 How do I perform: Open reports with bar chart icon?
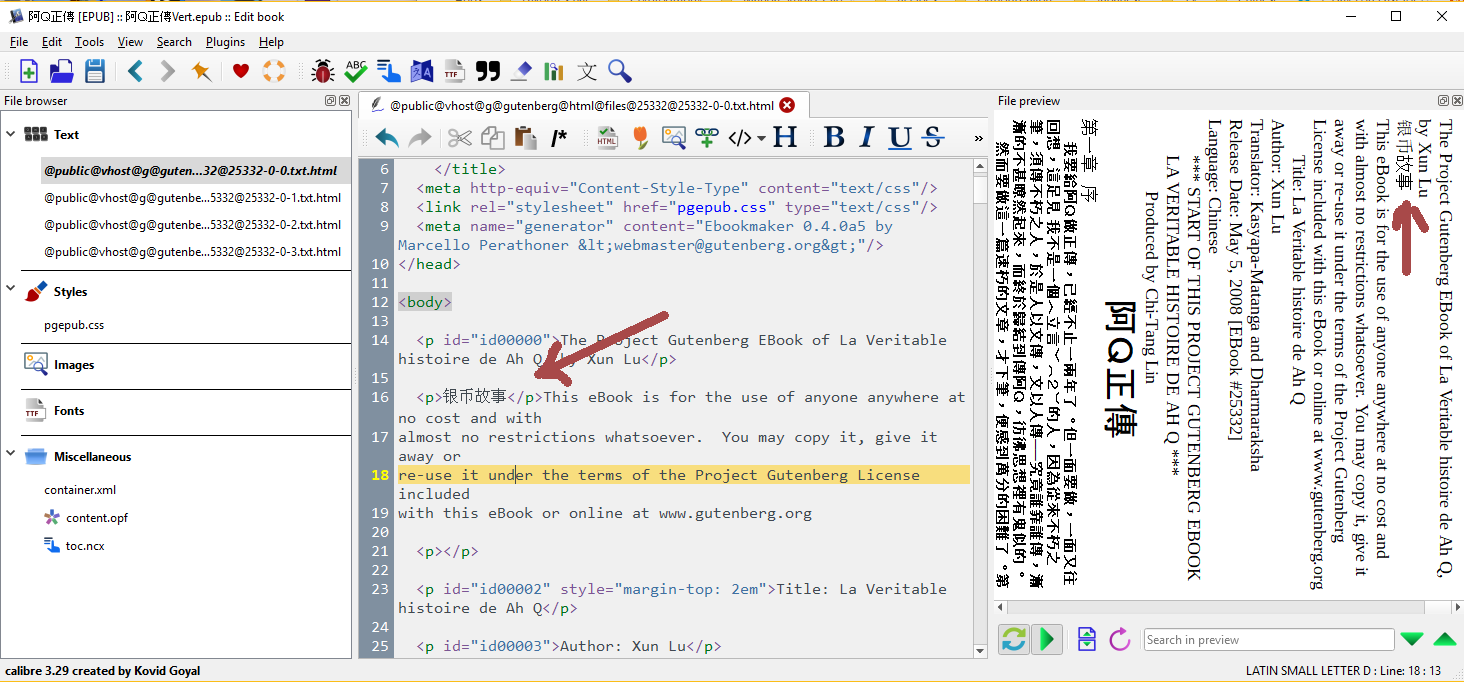(554, 71)
